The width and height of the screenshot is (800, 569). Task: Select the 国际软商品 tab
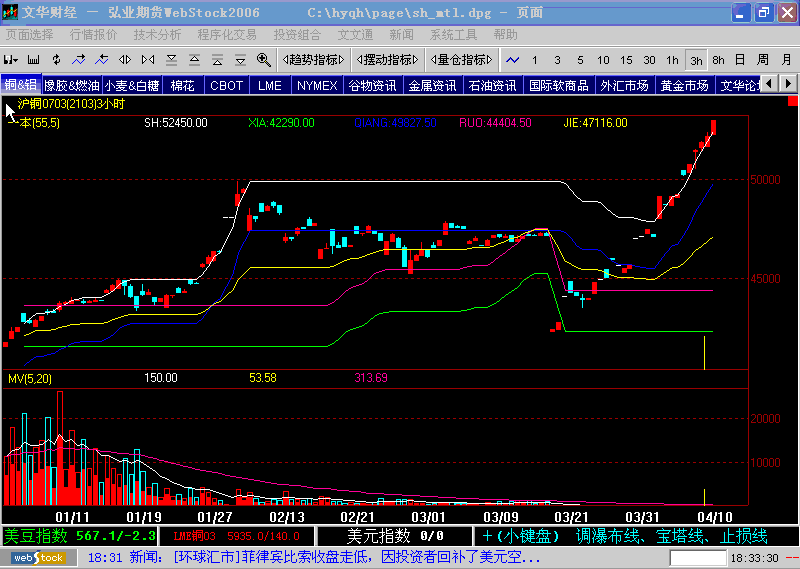click(x=559, y=85)
